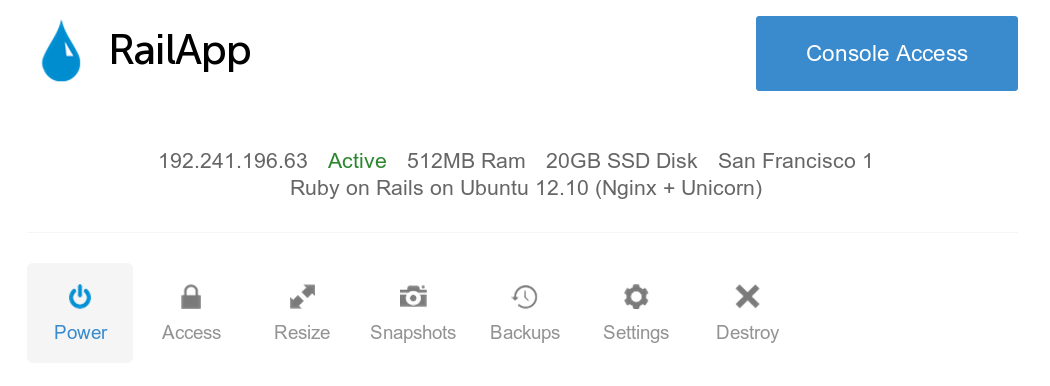Open the Snapshots camera icon
This screenshot has height=386, width=1050.
point(413,296)
